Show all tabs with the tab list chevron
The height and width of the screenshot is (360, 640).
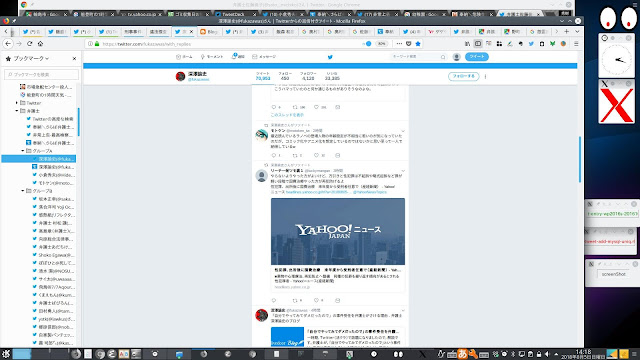[x=577, y=31]
